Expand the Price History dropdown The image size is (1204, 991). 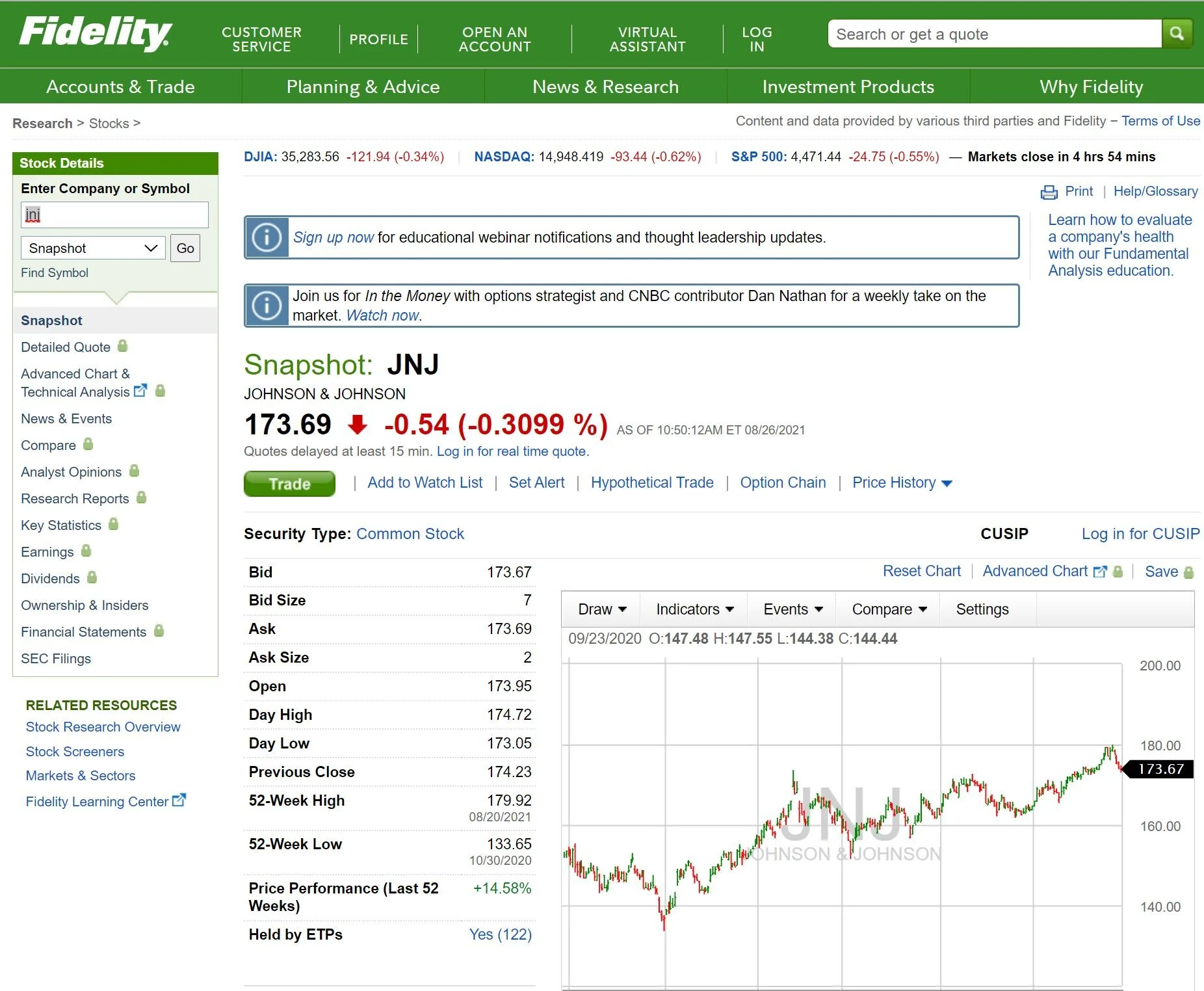(x=902, y=482)
